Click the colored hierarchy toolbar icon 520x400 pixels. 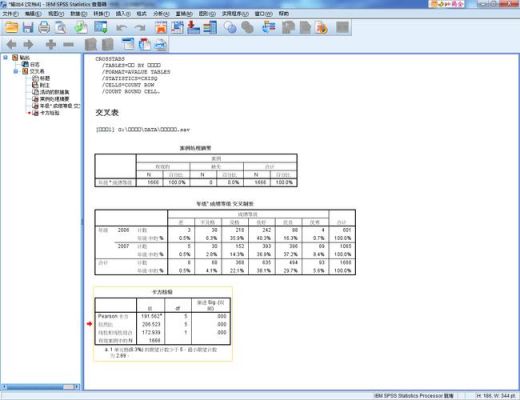[269, 27]
